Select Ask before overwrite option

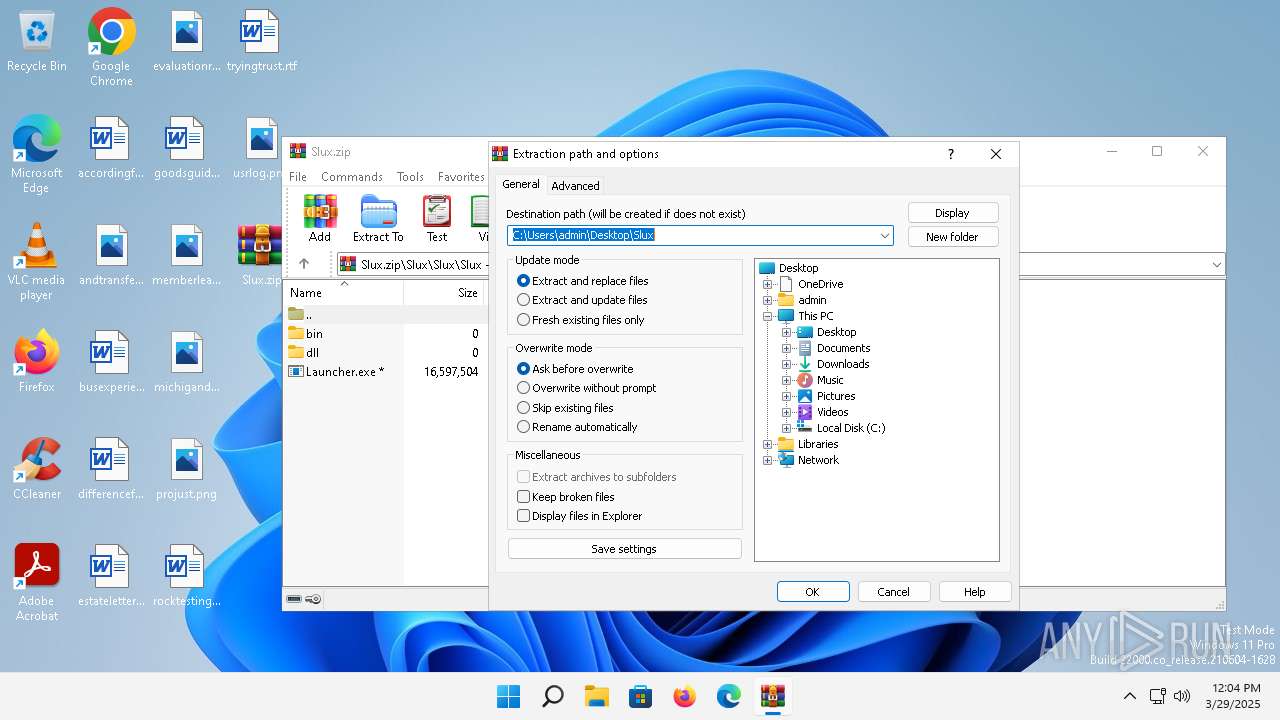(575, 369)
